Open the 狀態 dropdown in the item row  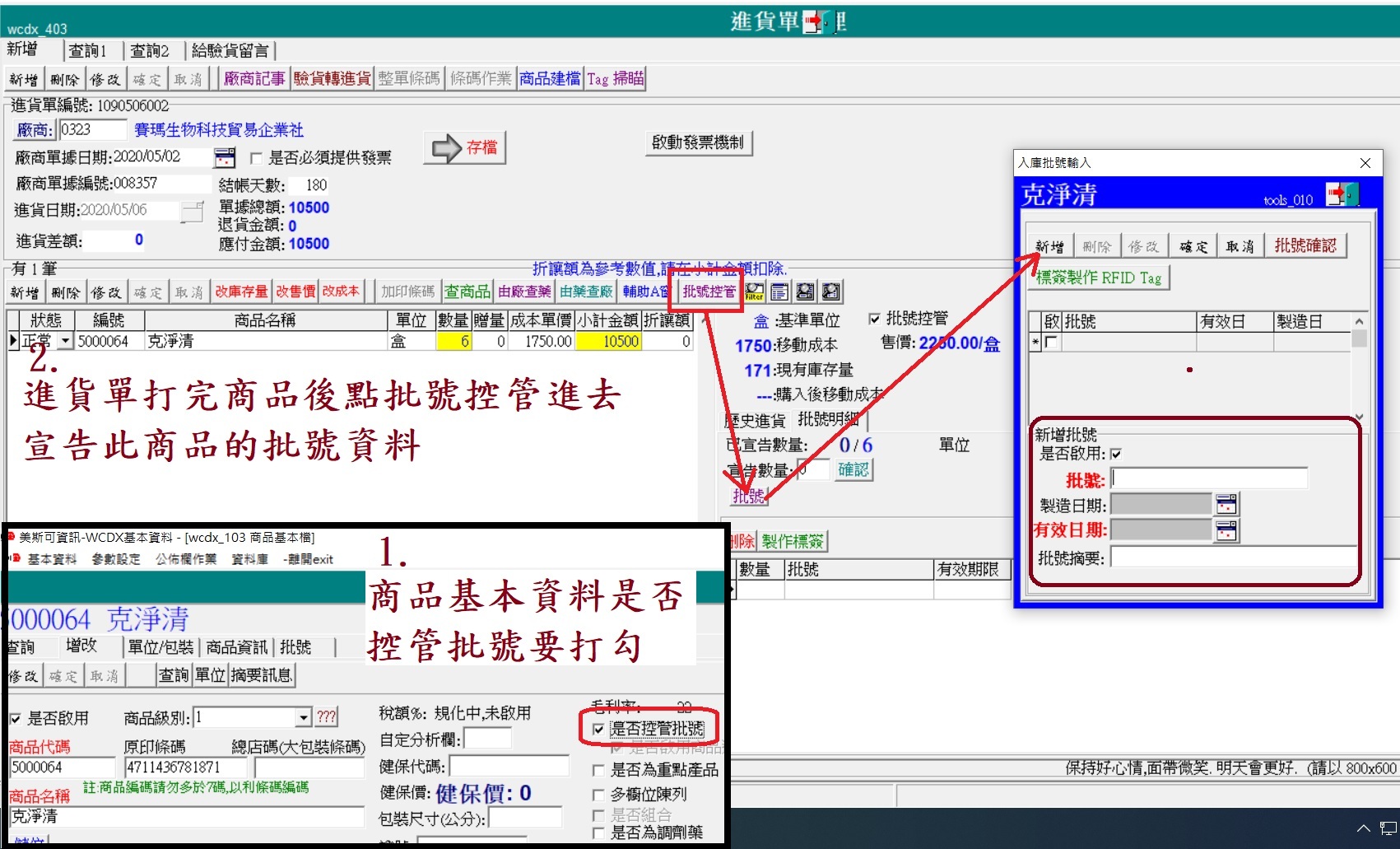pos(66,342)
